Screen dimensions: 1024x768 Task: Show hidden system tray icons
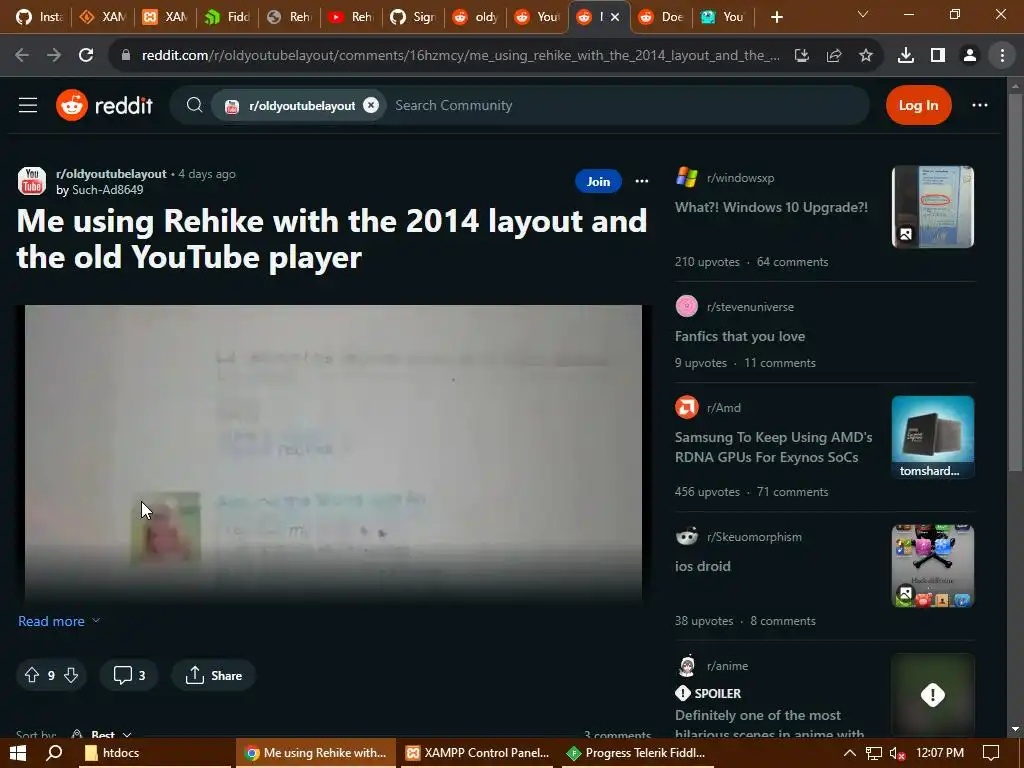pos(849,753)
